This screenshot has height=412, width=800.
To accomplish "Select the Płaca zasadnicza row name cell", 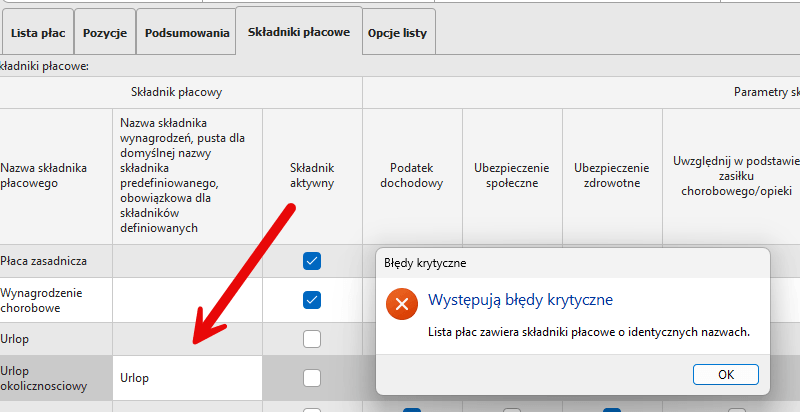I will 56,261.
